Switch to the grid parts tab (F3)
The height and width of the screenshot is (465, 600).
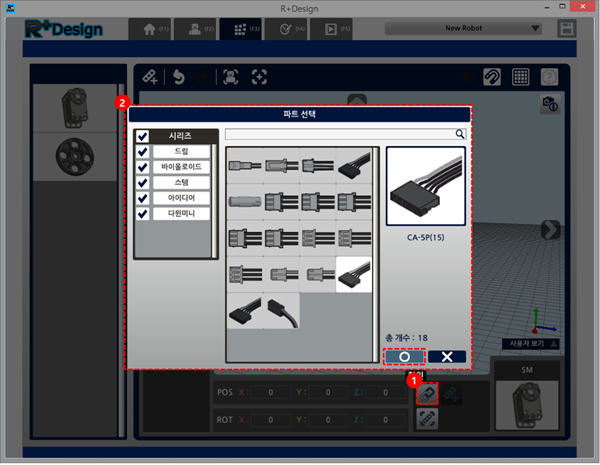point(241,29)
